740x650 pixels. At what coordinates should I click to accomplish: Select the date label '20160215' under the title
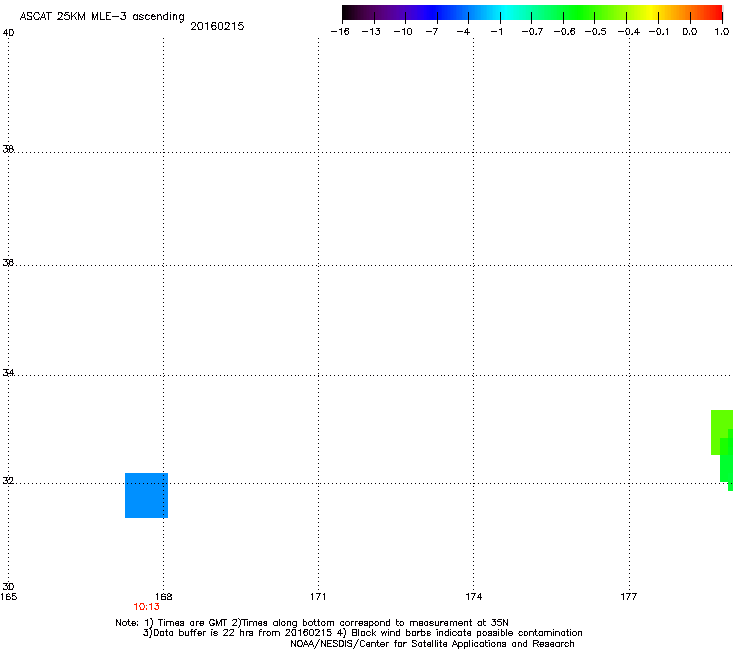(x=217, y=26)
